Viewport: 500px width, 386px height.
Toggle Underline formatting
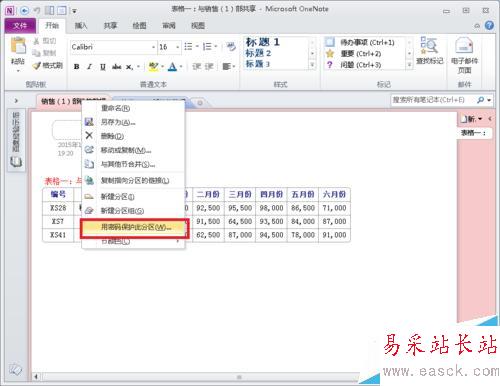click(103, 67)
